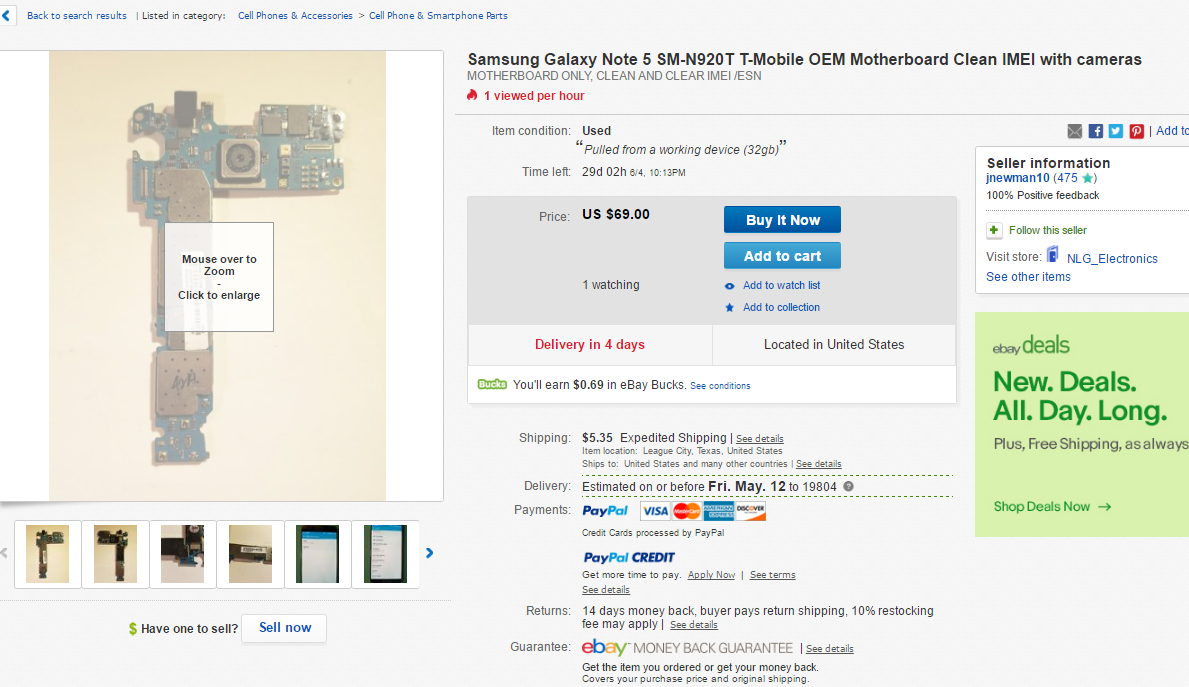Share this listing on Facebook
The height and width of the screenshot is (687, 1189).
[1096, 131]
